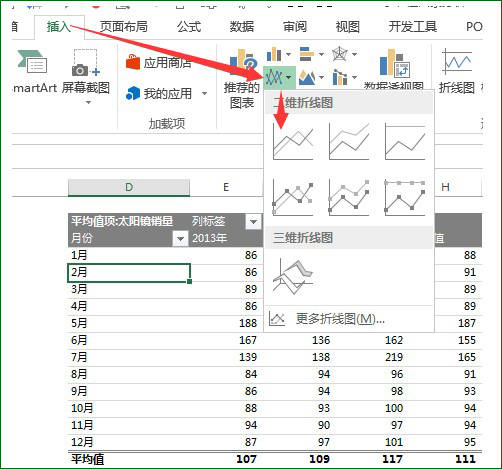Click the 我的应用 button

(x=159, y=93)
